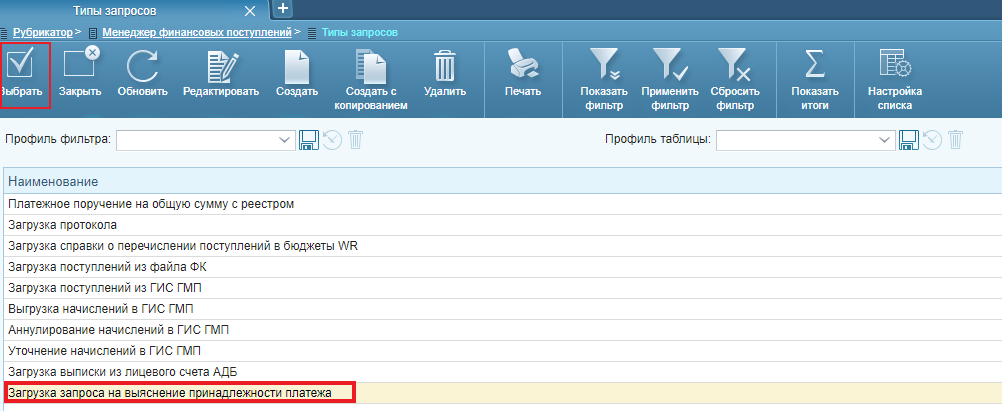This screenshot has height=411, width=1002.
Task: Click the trash icon beside Профиль таблицы
Action: (955, 140)
